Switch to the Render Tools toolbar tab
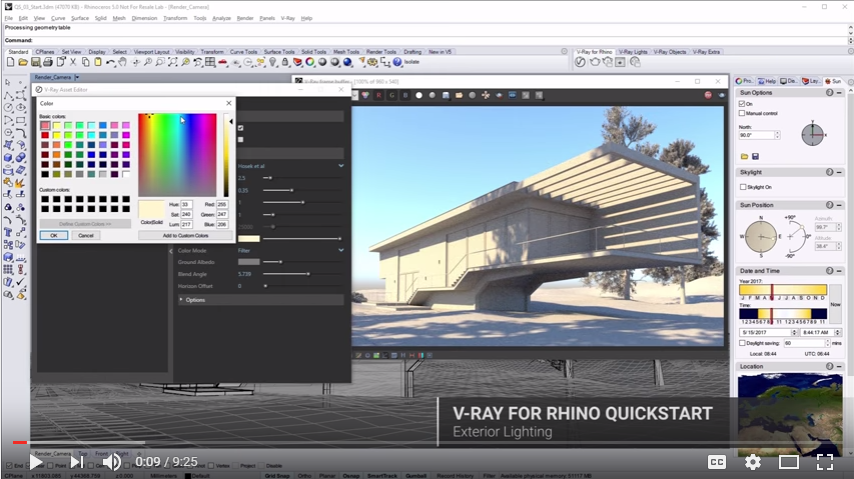The image size is (854, 479). (x=381, y=52)
